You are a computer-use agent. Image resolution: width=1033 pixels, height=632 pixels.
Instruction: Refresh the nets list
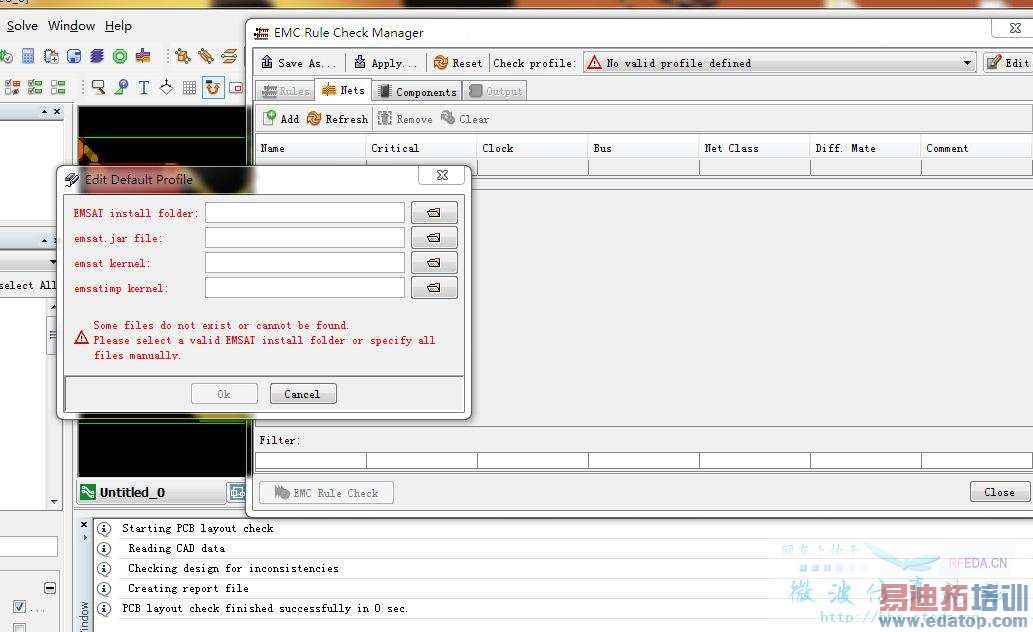click(337, 119)
